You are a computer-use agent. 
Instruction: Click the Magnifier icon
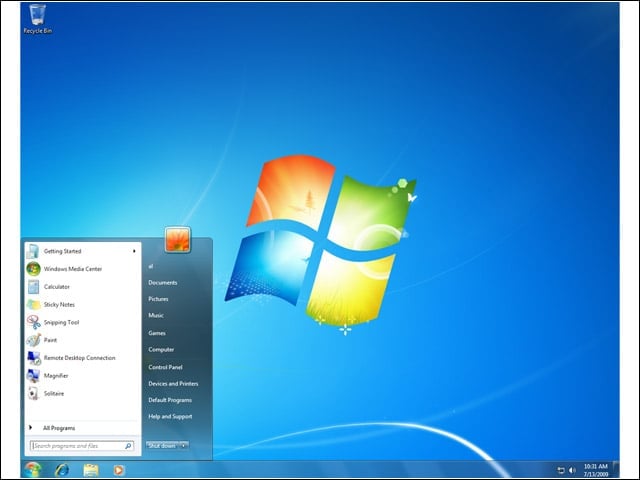coord(33,376)
